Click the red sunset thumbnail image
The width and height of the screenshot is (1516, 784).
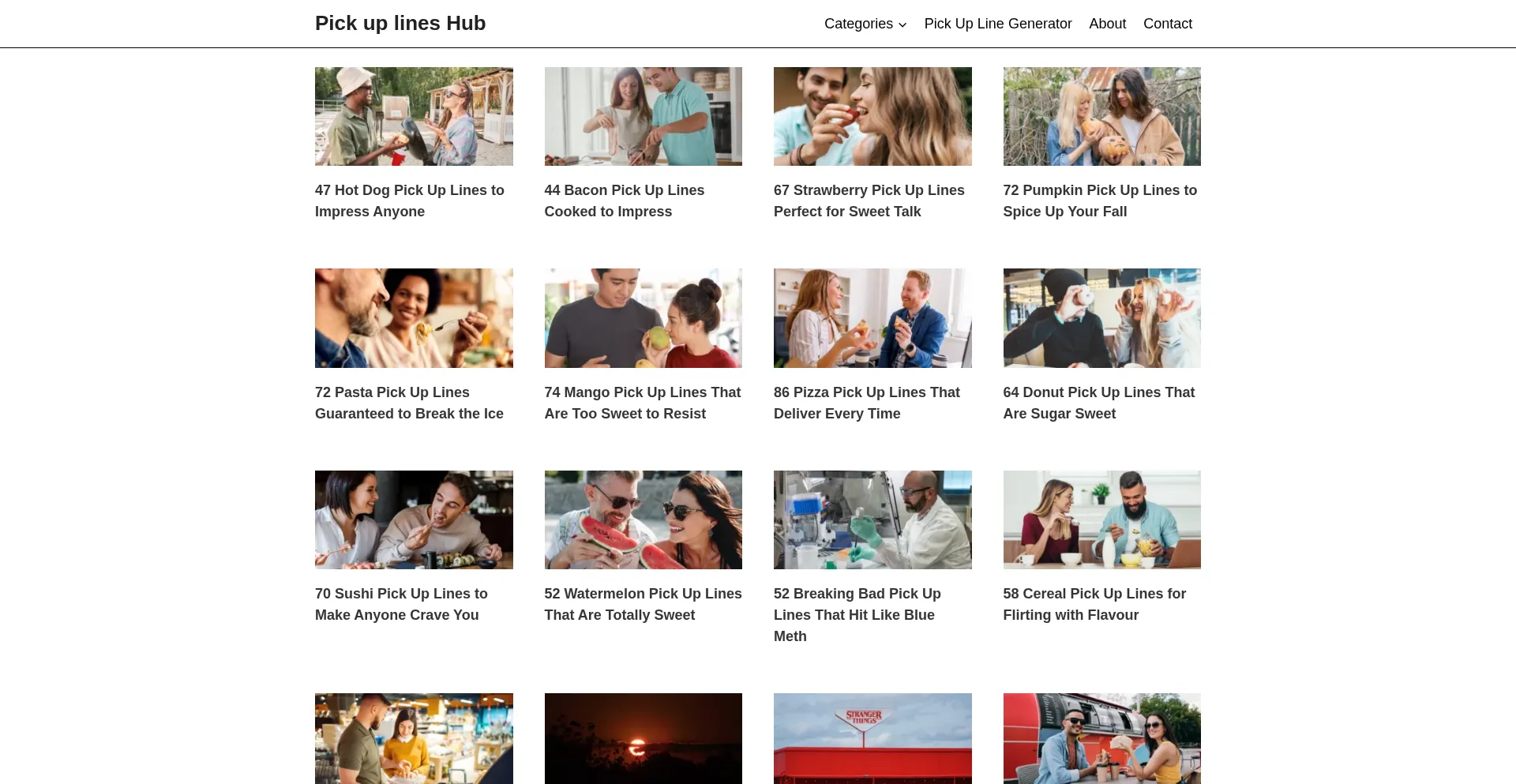[644, 738]
